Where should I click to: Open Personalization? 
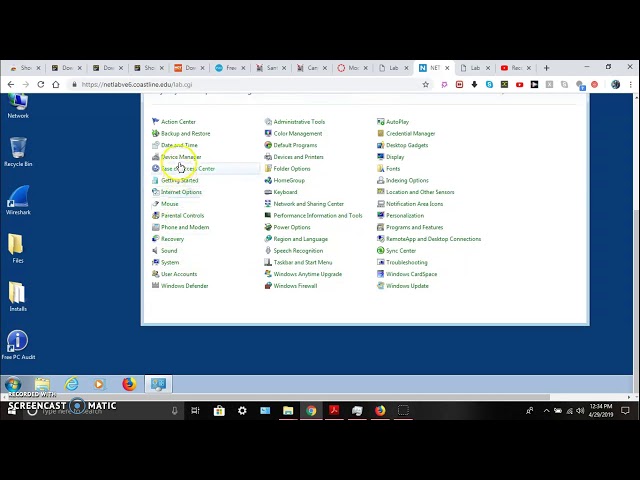tap(405, 216)
